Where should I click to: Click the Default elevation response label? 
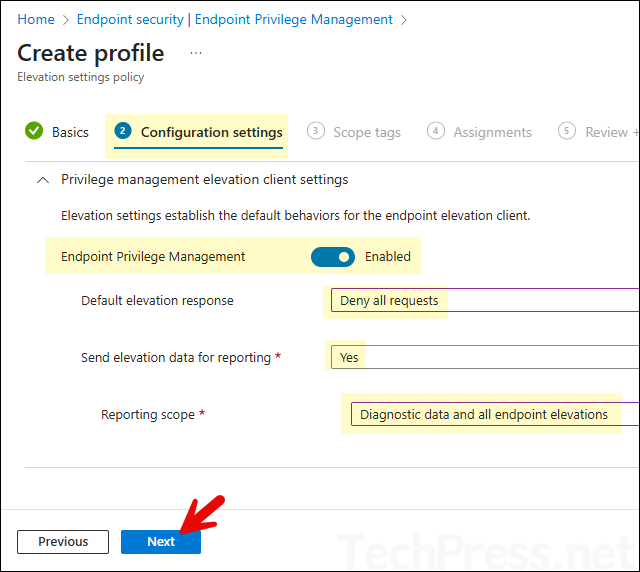click(157, 300)
